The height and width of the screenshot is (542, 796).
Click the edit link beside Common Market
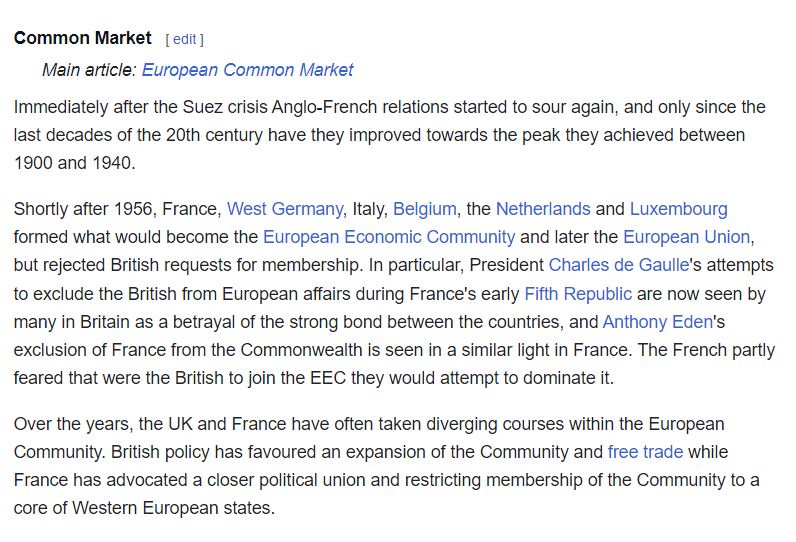tap(184, 39)
